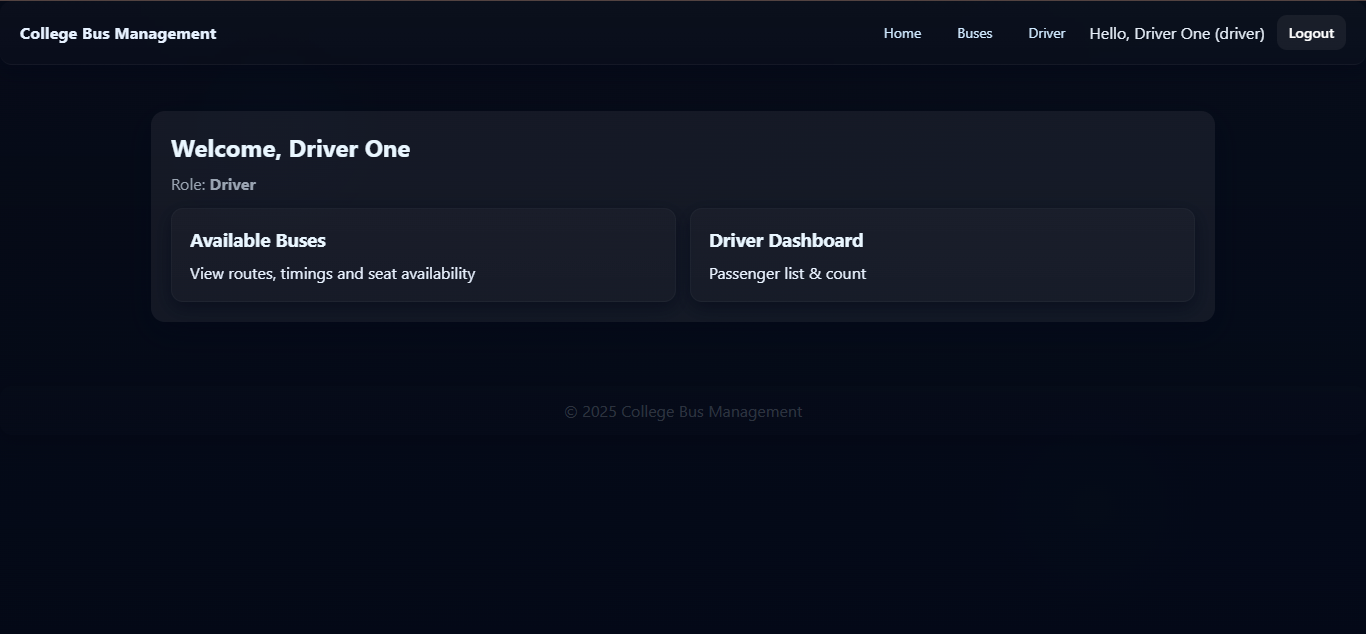Click the bold 'Driver' role value

coord(233,185)
